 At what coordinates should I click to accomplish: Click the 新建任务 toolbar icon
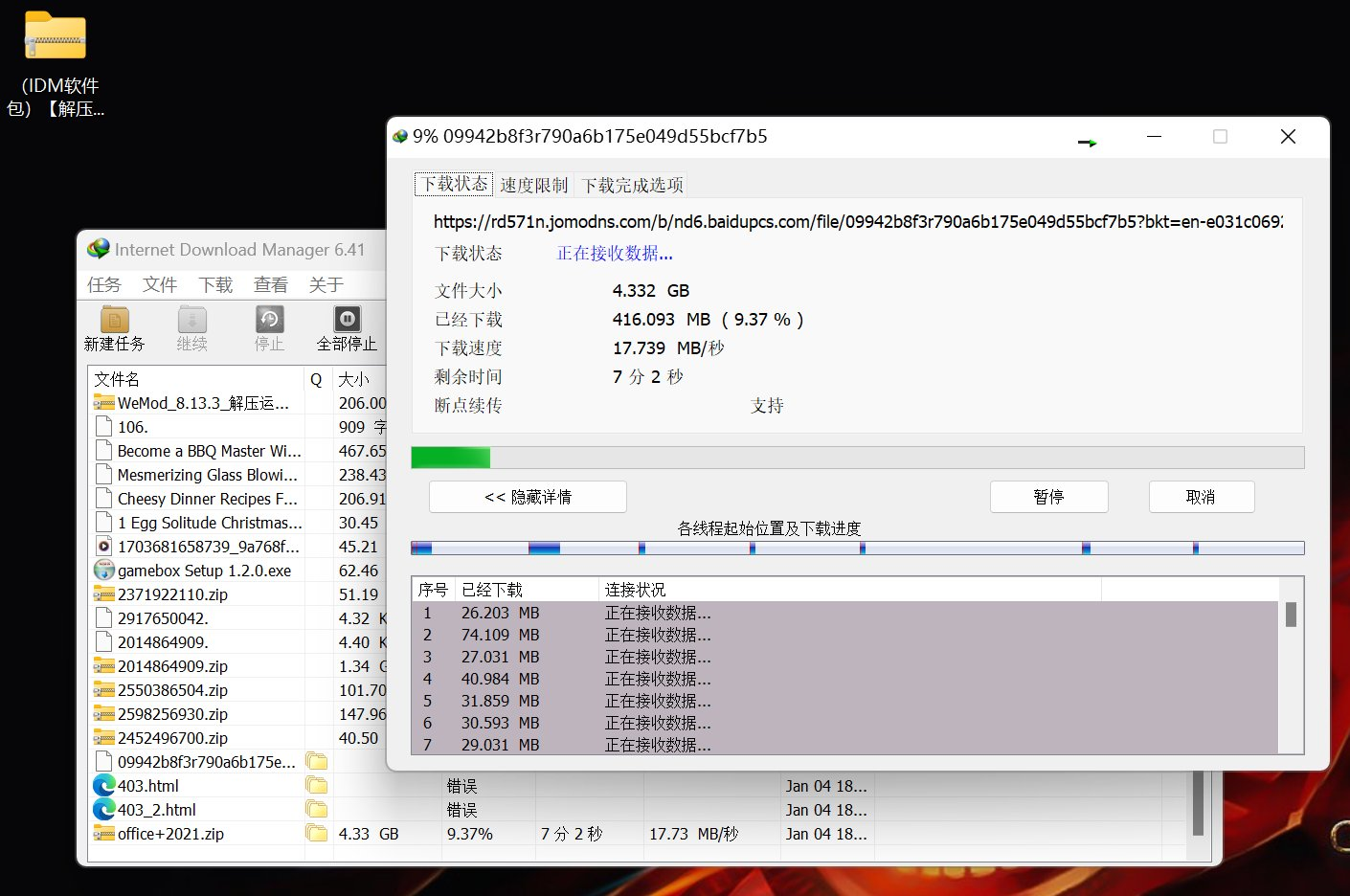(x=114, y=320)
